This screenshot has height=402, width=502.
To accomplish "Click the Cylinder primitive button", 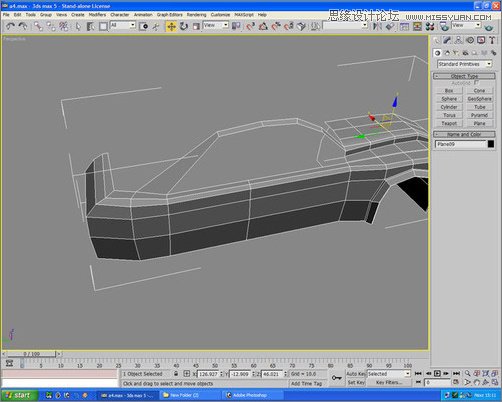I will 449,107.
